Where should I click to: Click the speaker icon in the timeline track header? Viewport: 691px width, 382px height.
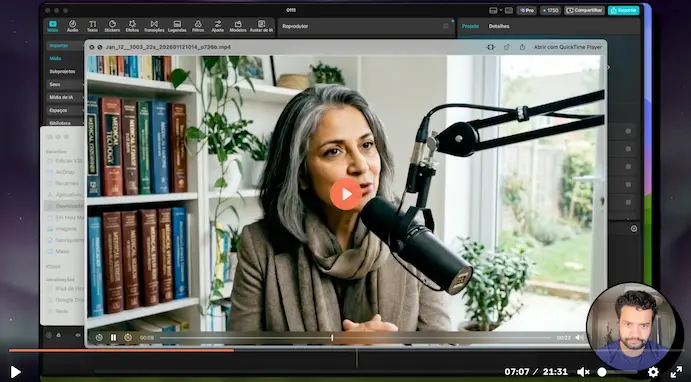78,335
